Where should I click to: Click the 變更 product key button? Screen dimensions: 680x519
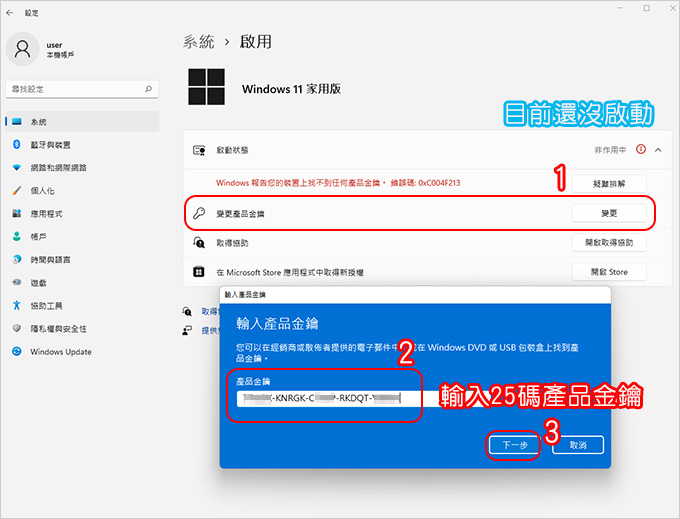tap(609, 213)
